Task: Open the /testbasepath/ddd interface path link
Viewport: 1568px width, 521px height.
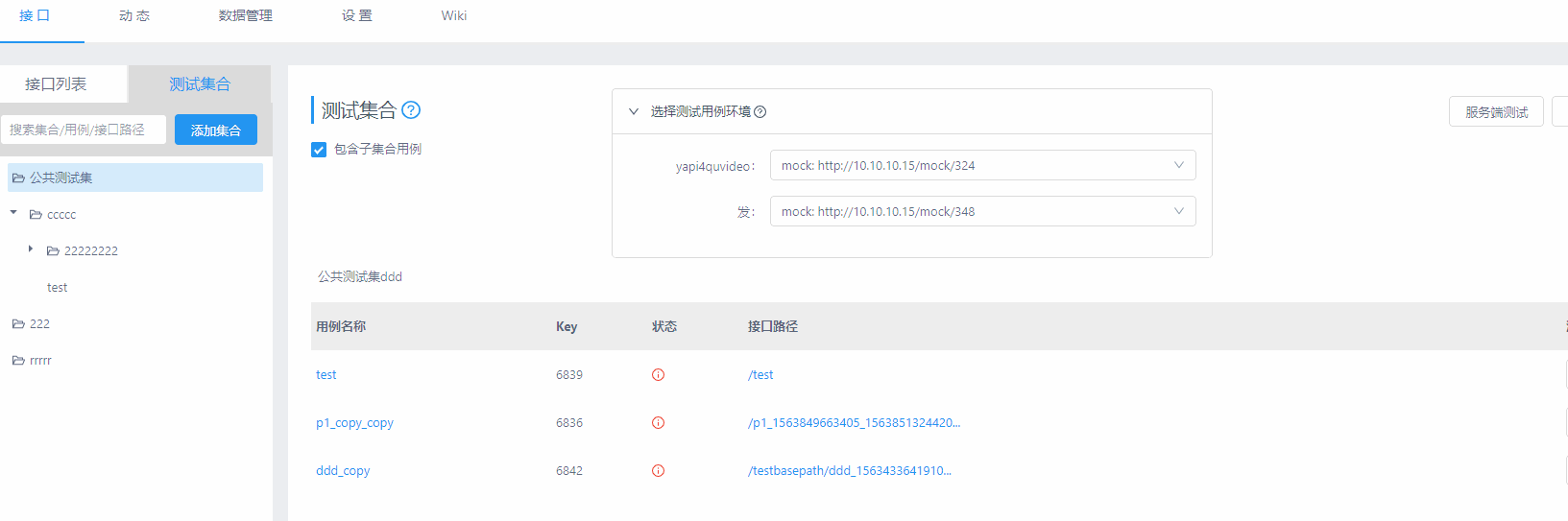Action: click(850, 471)
